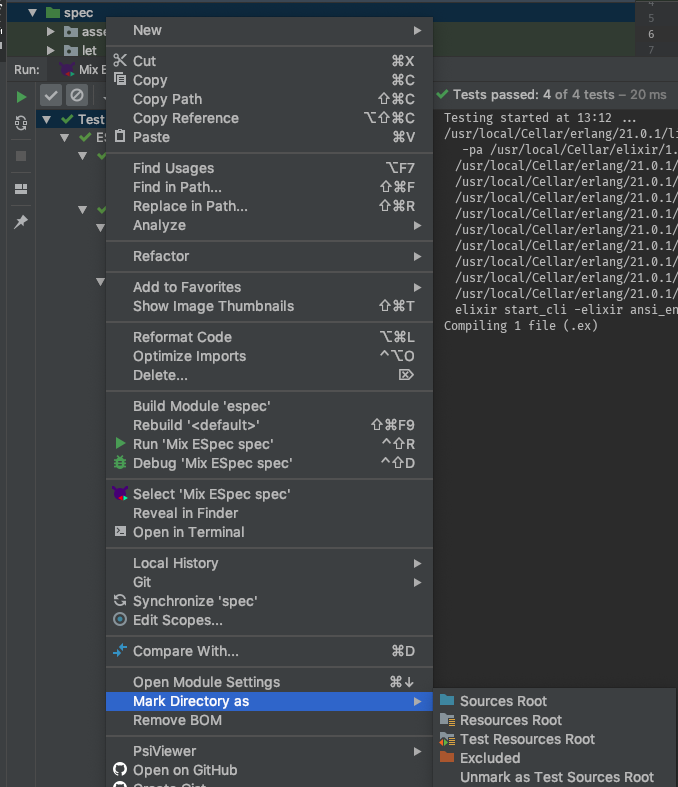Click the Pin tab icon in Run panel
678x787 pixels.
tap(21, 221)
